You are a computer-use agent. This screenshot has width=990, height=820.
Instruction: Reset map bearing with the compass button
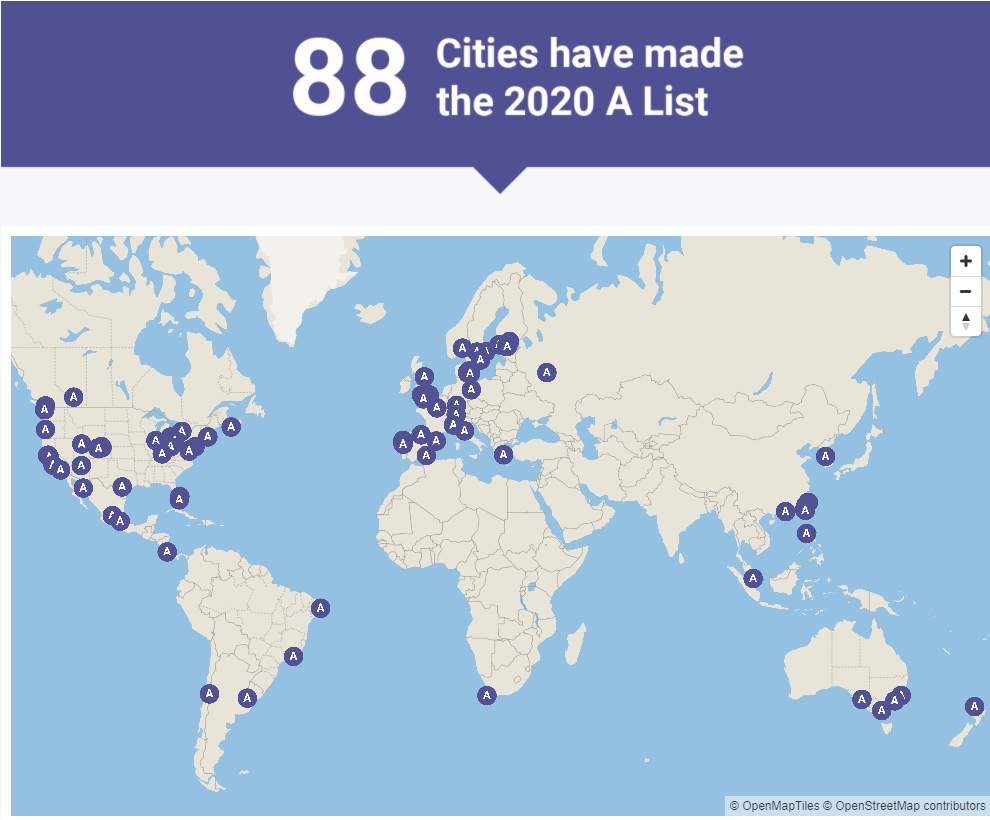coord(965,321)
